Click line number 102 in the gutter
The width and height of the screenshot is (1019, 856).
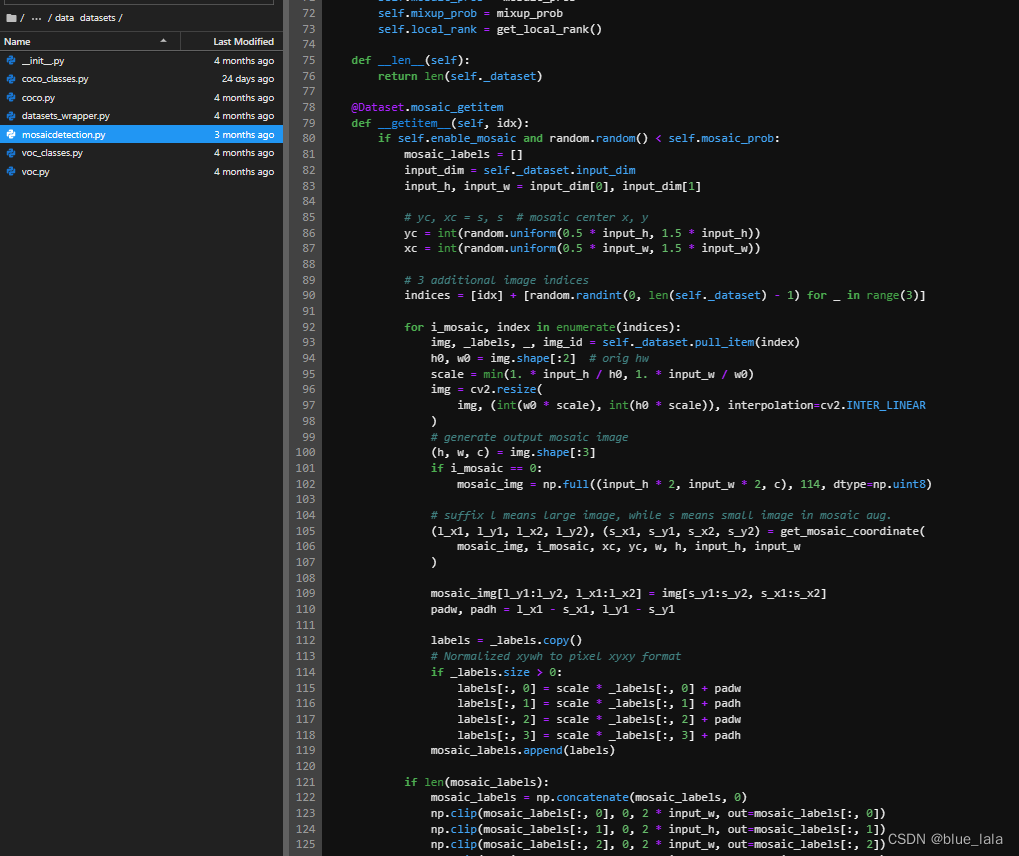tap(305, 484)
